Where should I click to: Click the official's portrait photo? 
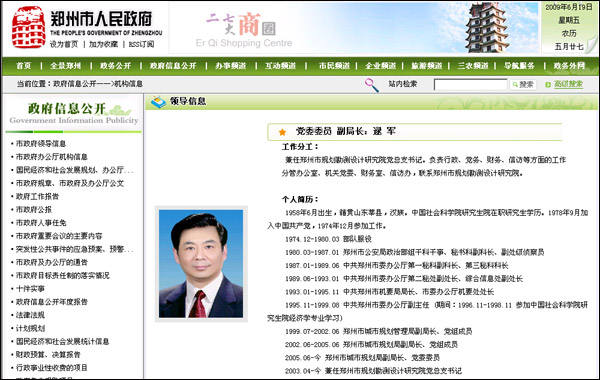(201, 264)
